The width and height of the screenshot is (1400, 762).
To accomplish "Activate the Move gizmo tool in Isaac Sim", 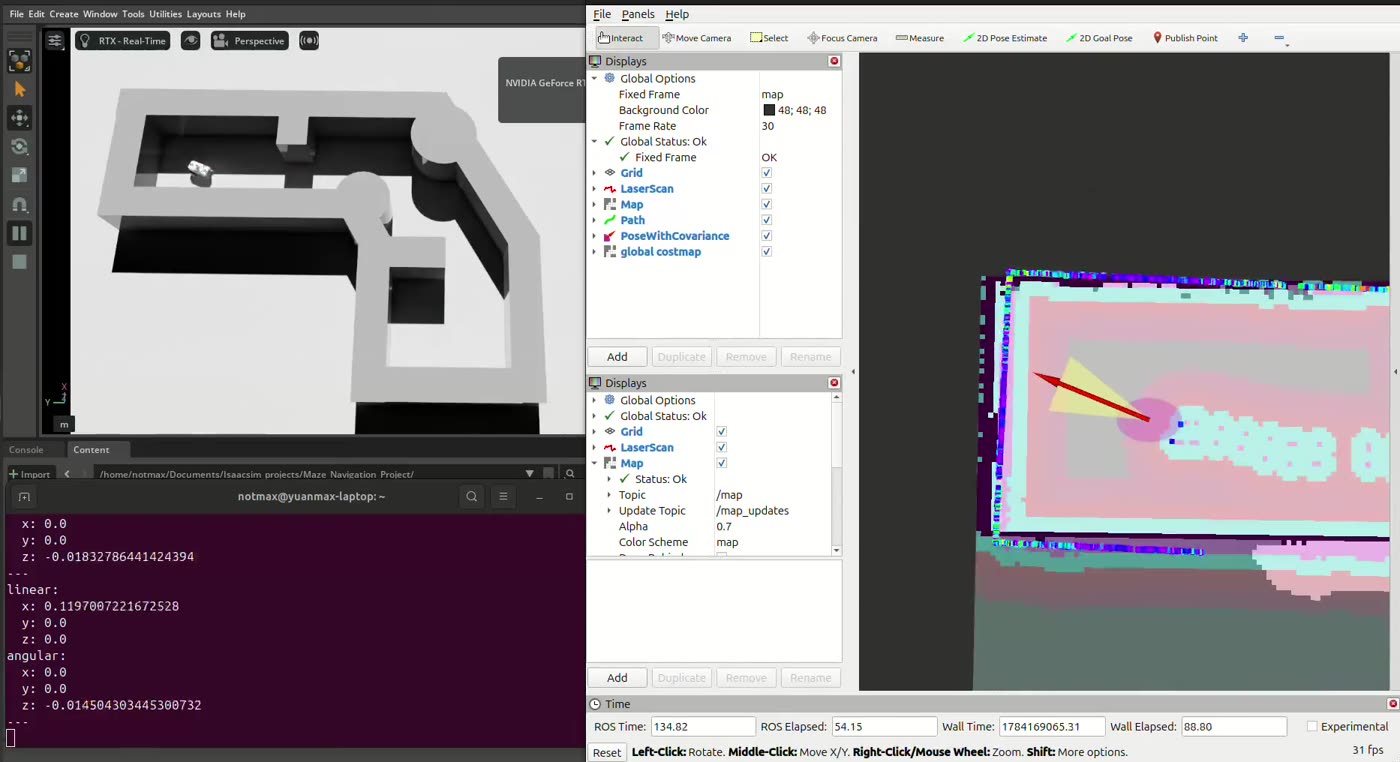I will click(19, 118).
